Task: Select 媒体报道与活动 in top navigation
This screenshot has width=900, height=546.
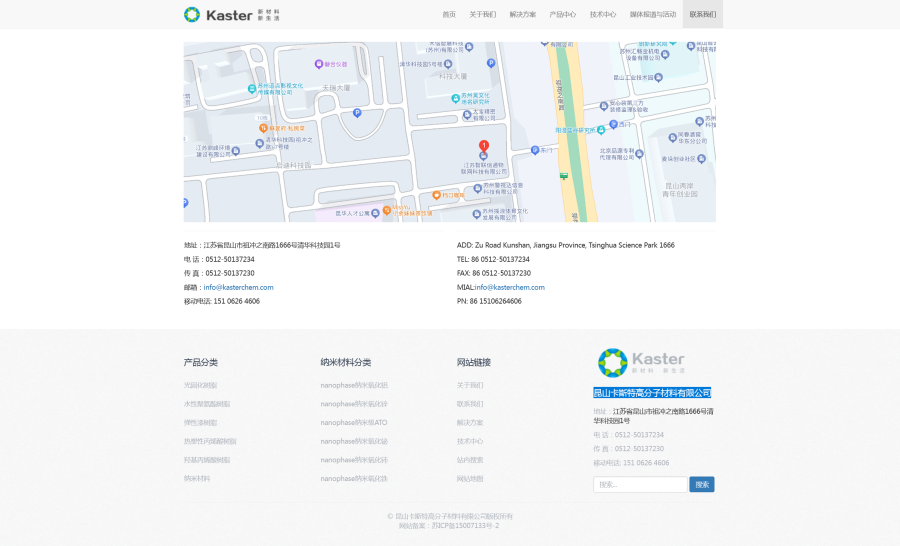Action: [x=652, y=15]
